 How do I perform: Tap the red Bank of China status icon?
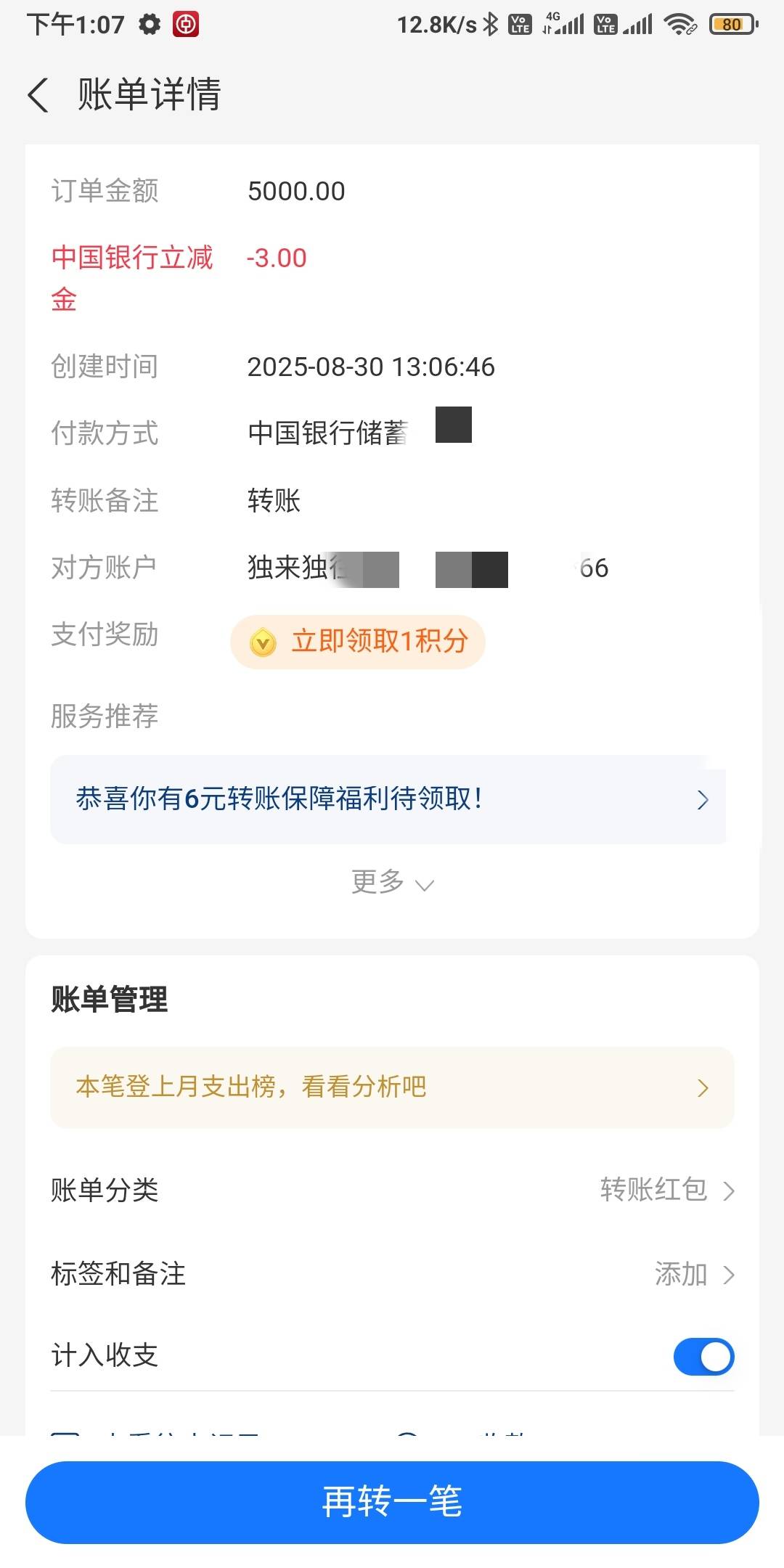coord(186,25)
